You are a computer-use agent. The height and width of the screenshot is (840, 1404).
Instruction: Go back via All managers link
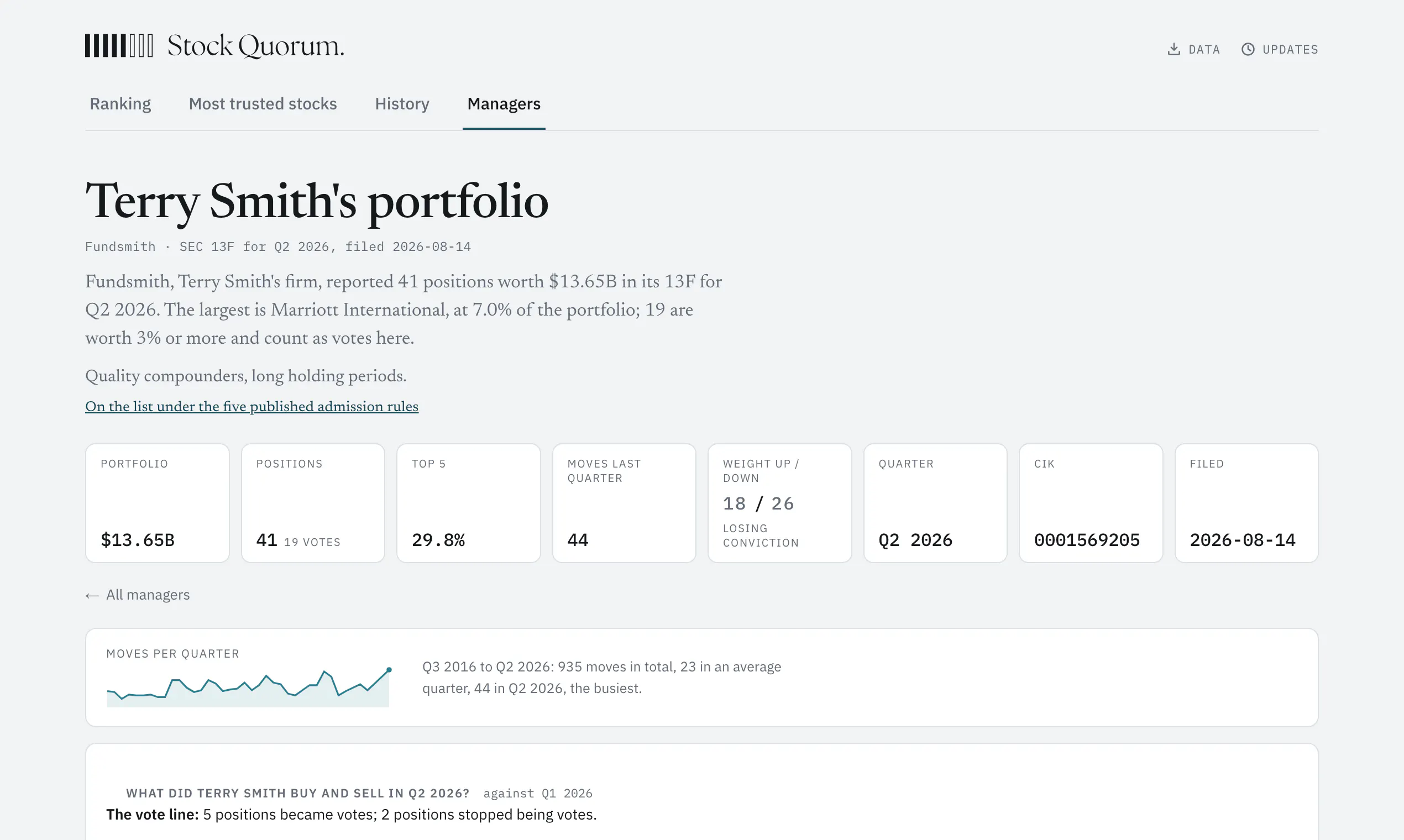(x=138, y=595)
